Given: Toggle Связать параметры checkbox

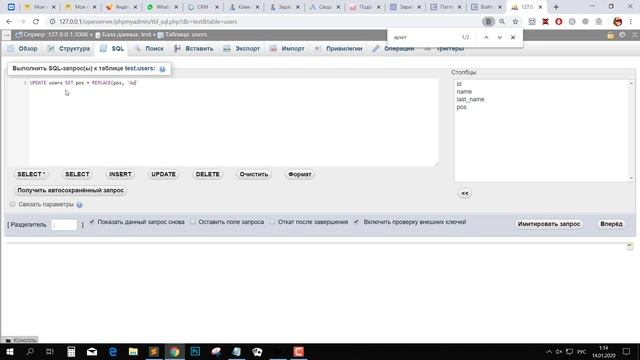Looking at the screenshot, I should tap(13, 204).
